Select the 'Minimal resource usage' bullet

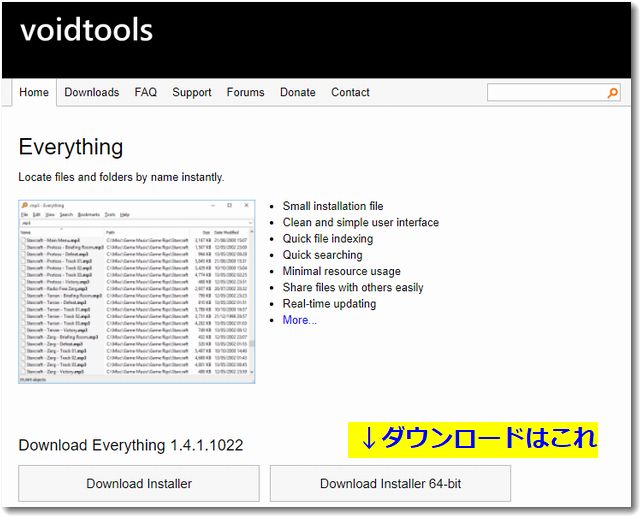coord(341,271)
